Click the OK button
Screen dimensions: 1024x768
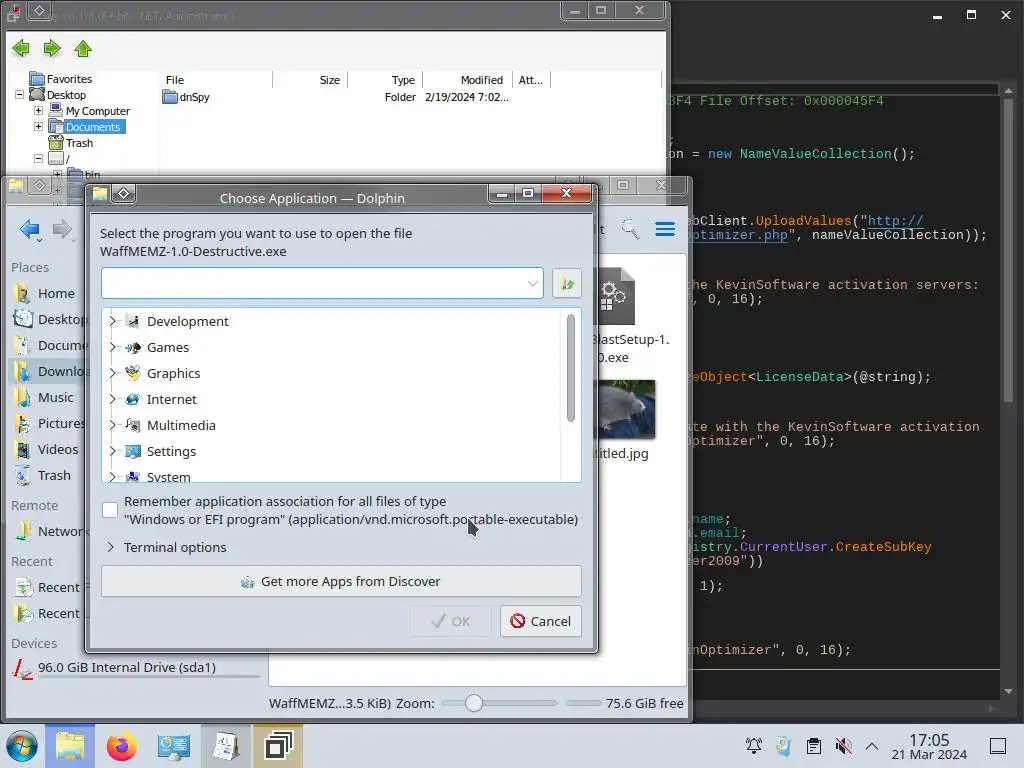tap(451, 621)
